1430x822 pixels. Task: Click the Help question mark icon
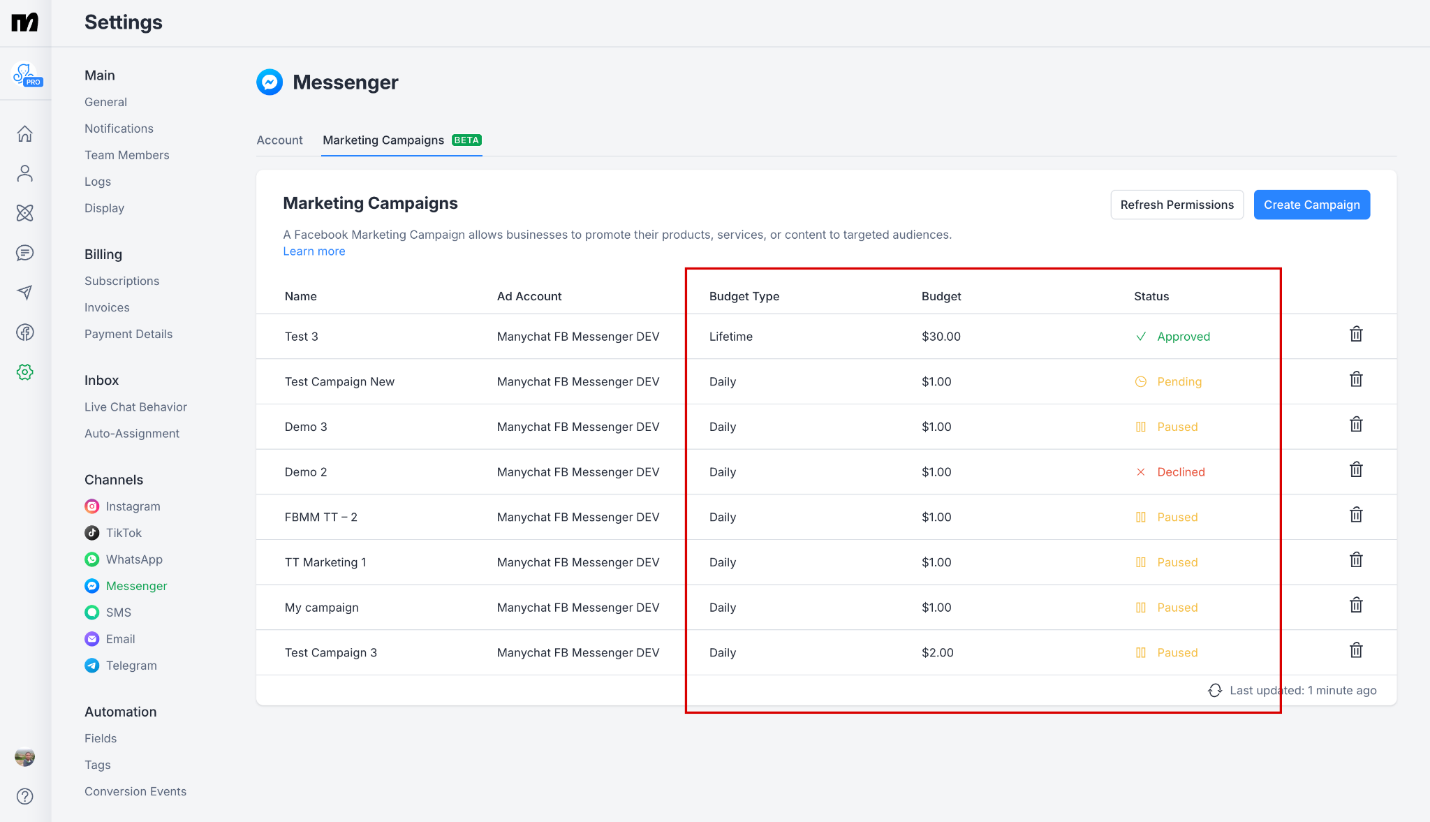click(25, 796)
